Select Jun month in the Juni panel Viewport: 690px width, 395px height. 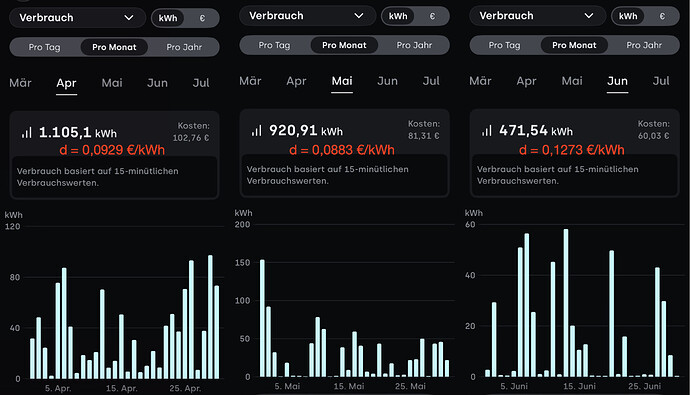tap(617, 81)
